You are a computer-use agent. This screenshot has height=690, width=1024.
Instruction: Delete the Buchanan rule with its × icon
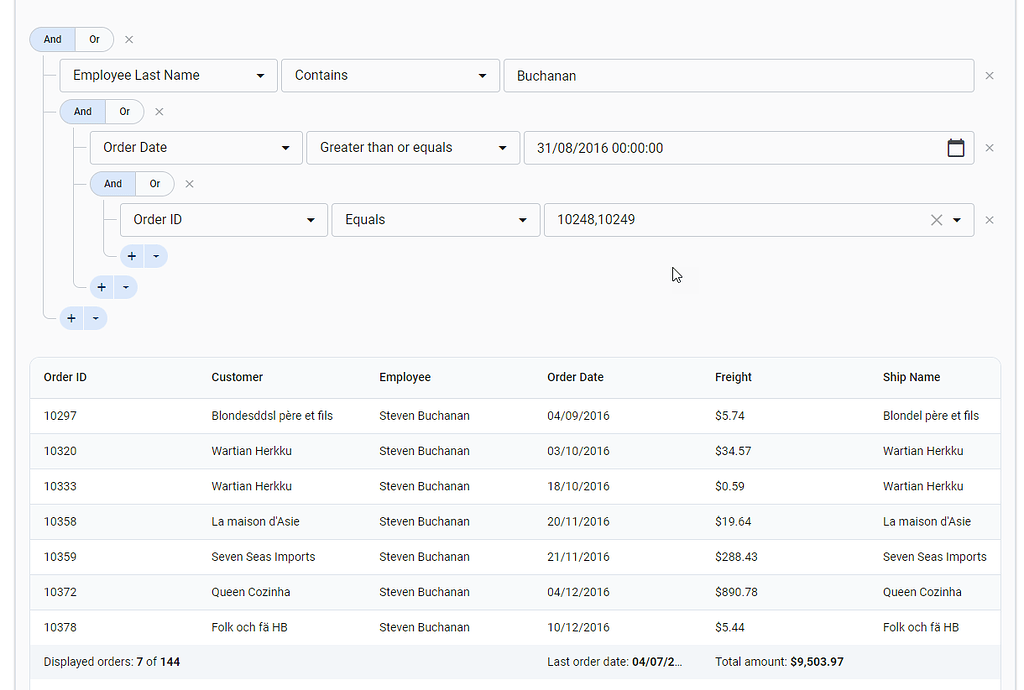click(988, 75)
